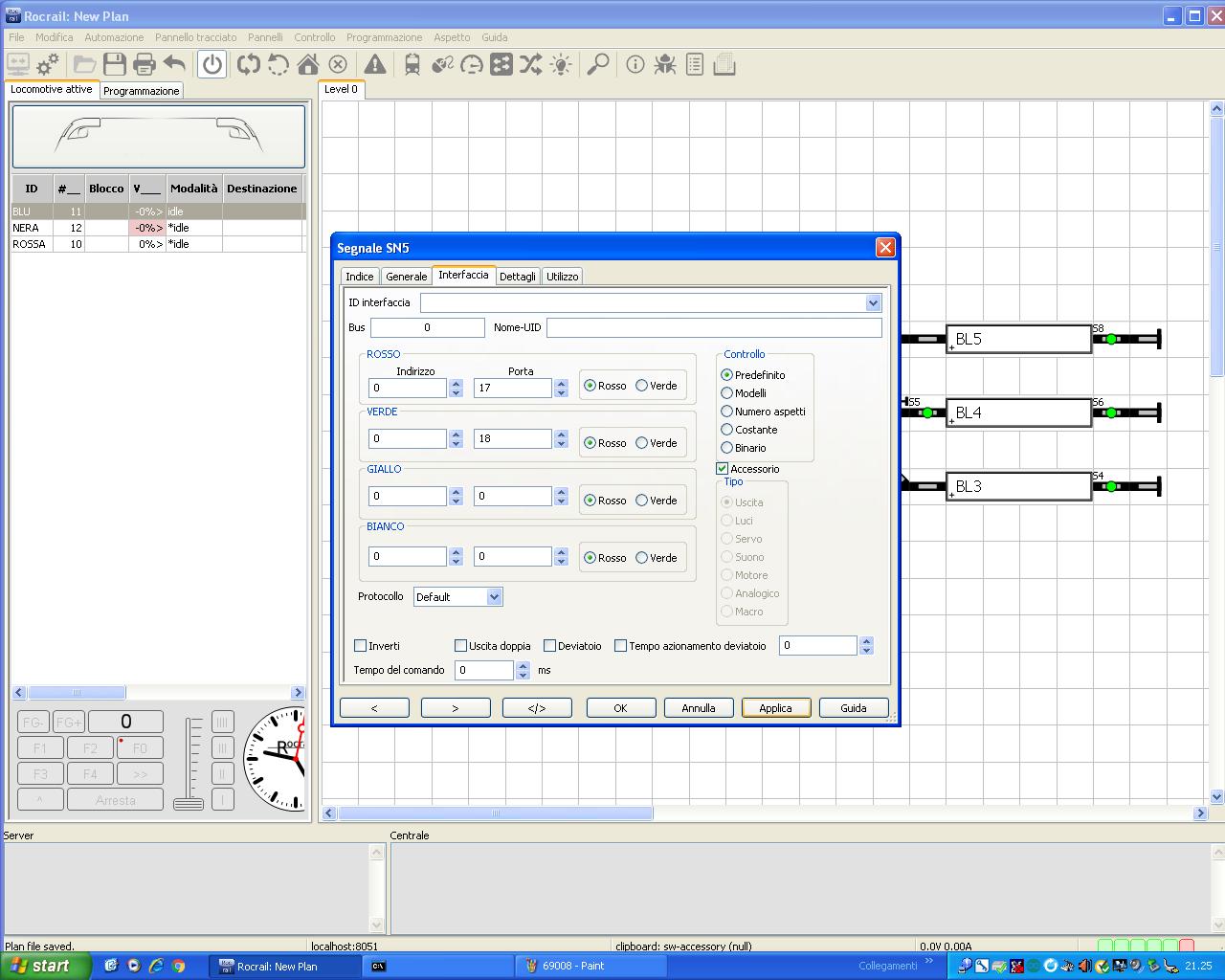Click the Guida button in dialog

click(x=854, y=708)
